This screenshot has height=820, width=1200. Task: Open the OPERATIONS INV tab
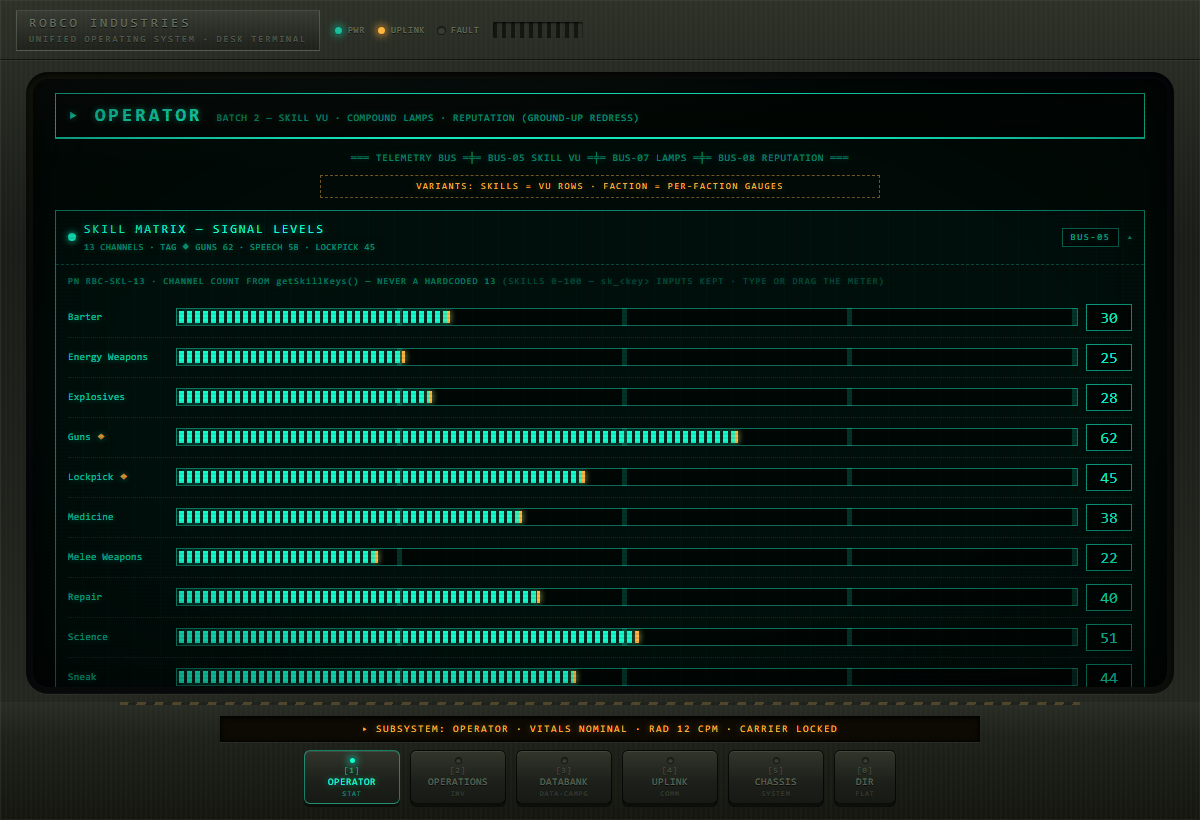click(458, 777)
